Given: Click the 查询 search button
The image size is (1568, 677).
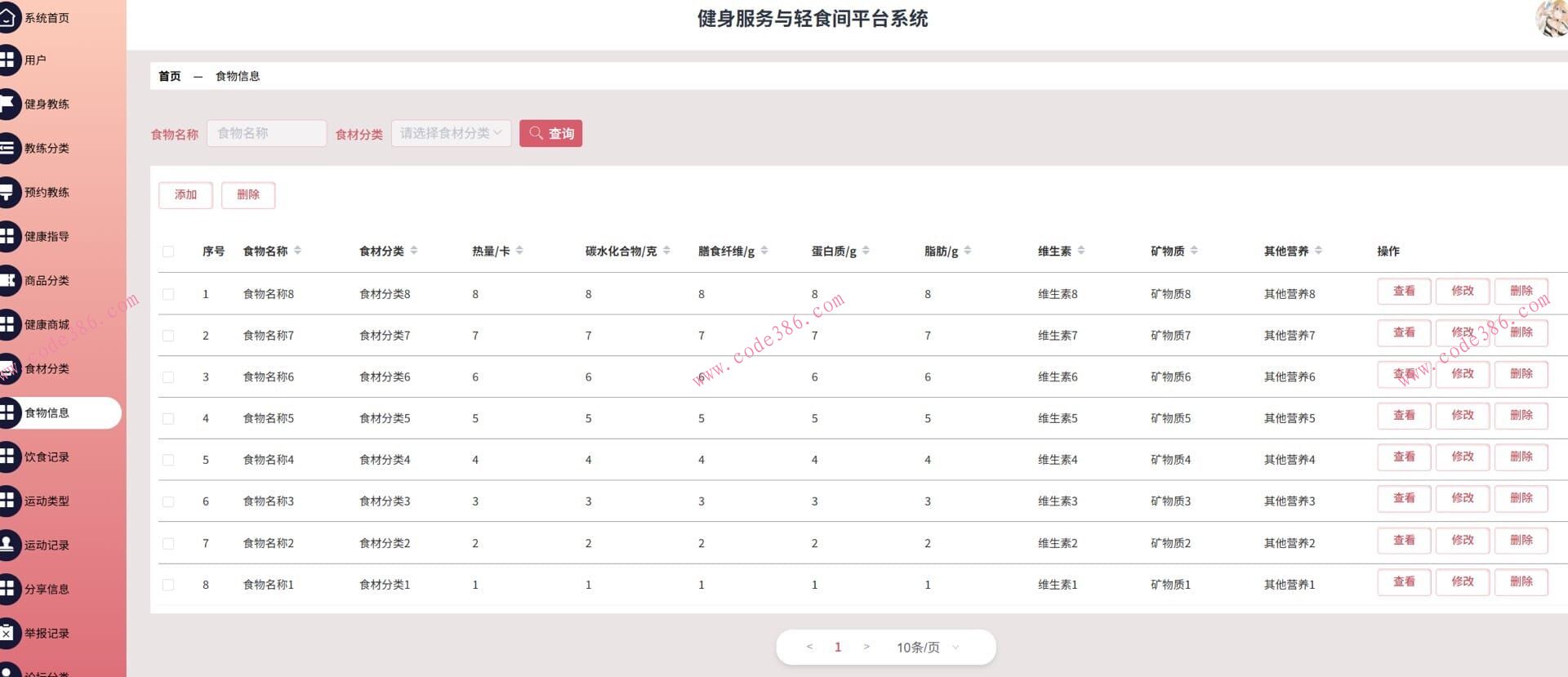Looking at the screenshot, I should 551,133.
